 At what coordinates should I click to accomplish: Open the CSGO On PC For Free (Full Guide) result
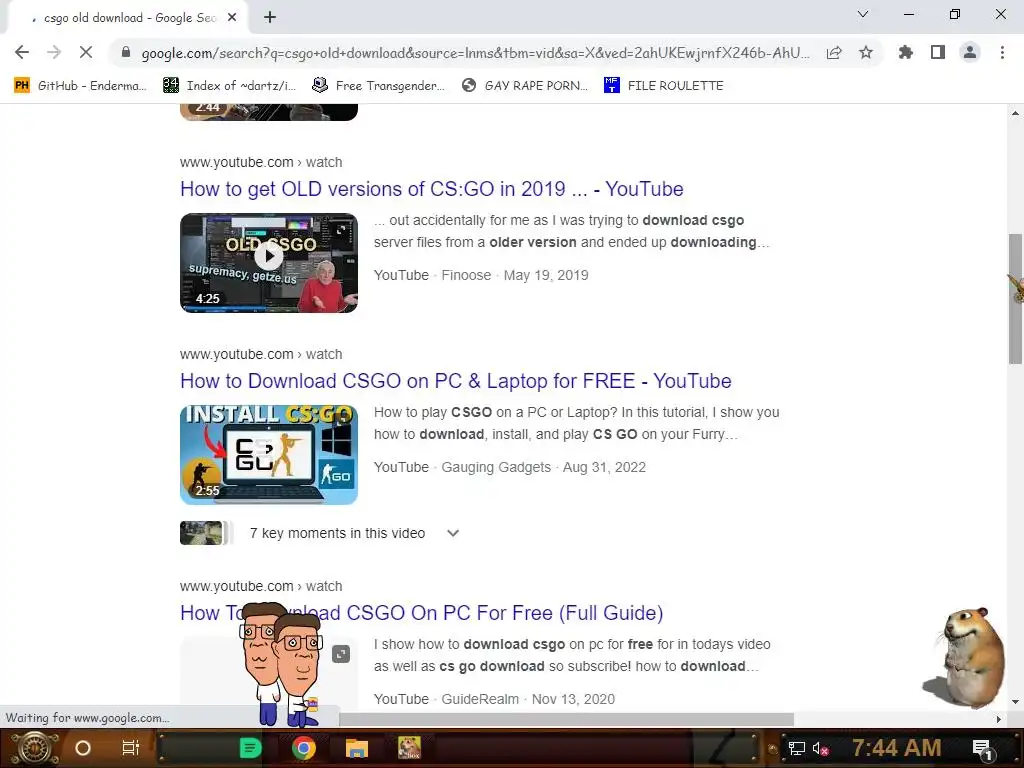[422, 613]
